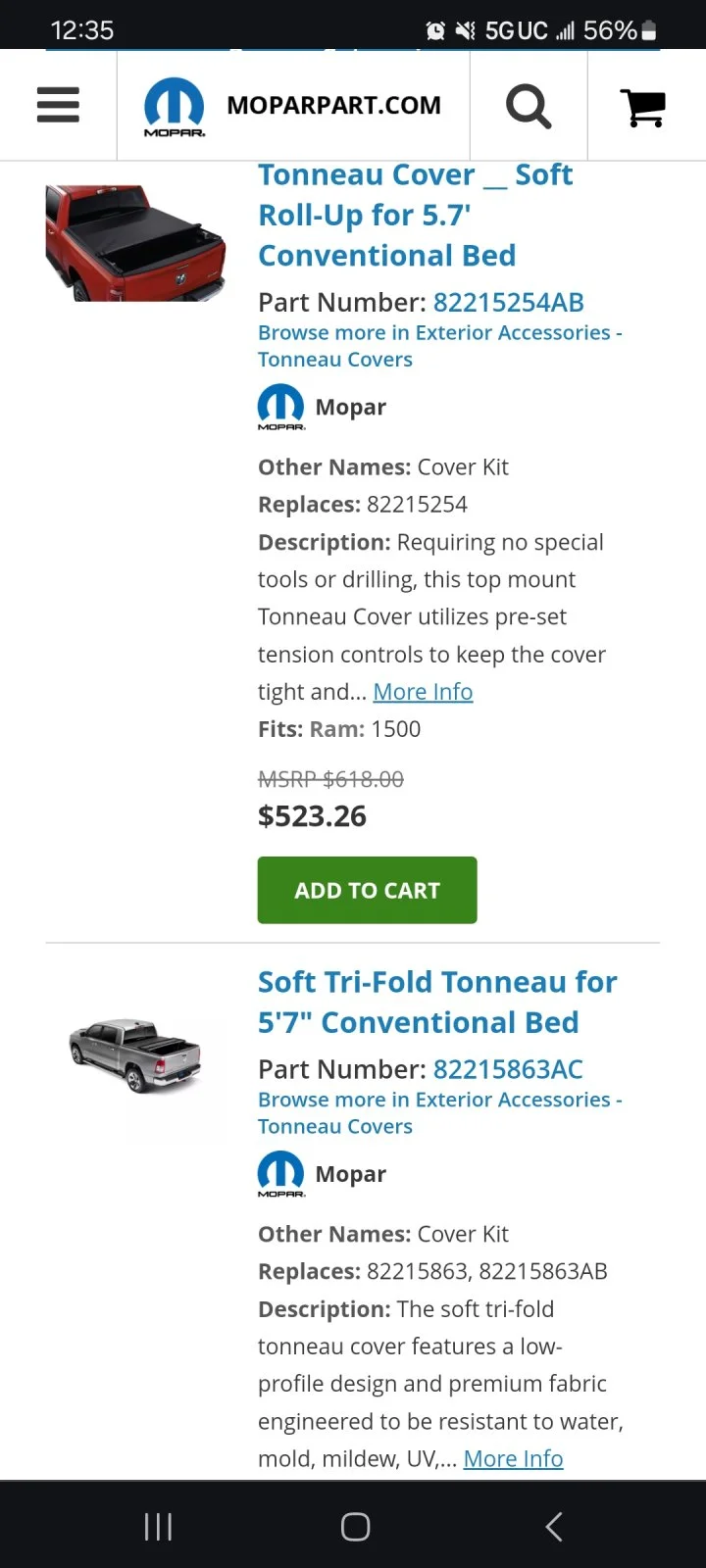Tap MOPARPART.COM site title
Viewport: 706px width, 1568px height.
click(x=333, y=106)
